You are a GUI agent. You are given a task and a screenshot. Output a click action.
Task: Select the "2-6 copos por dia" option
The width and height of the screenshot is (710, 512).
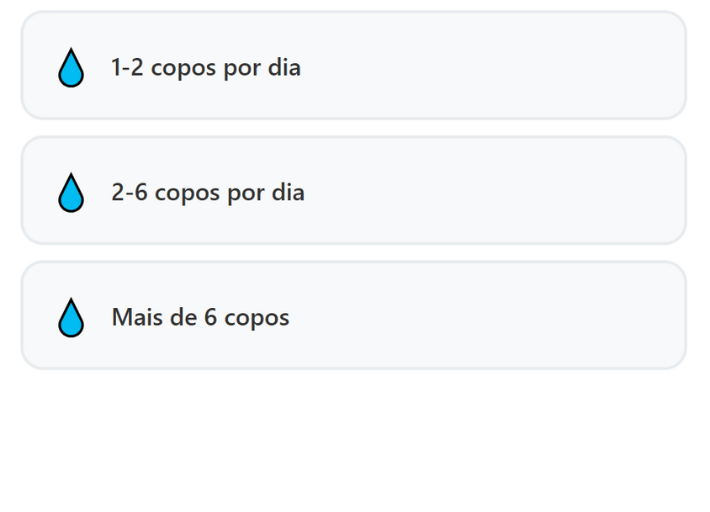[353, 191]
